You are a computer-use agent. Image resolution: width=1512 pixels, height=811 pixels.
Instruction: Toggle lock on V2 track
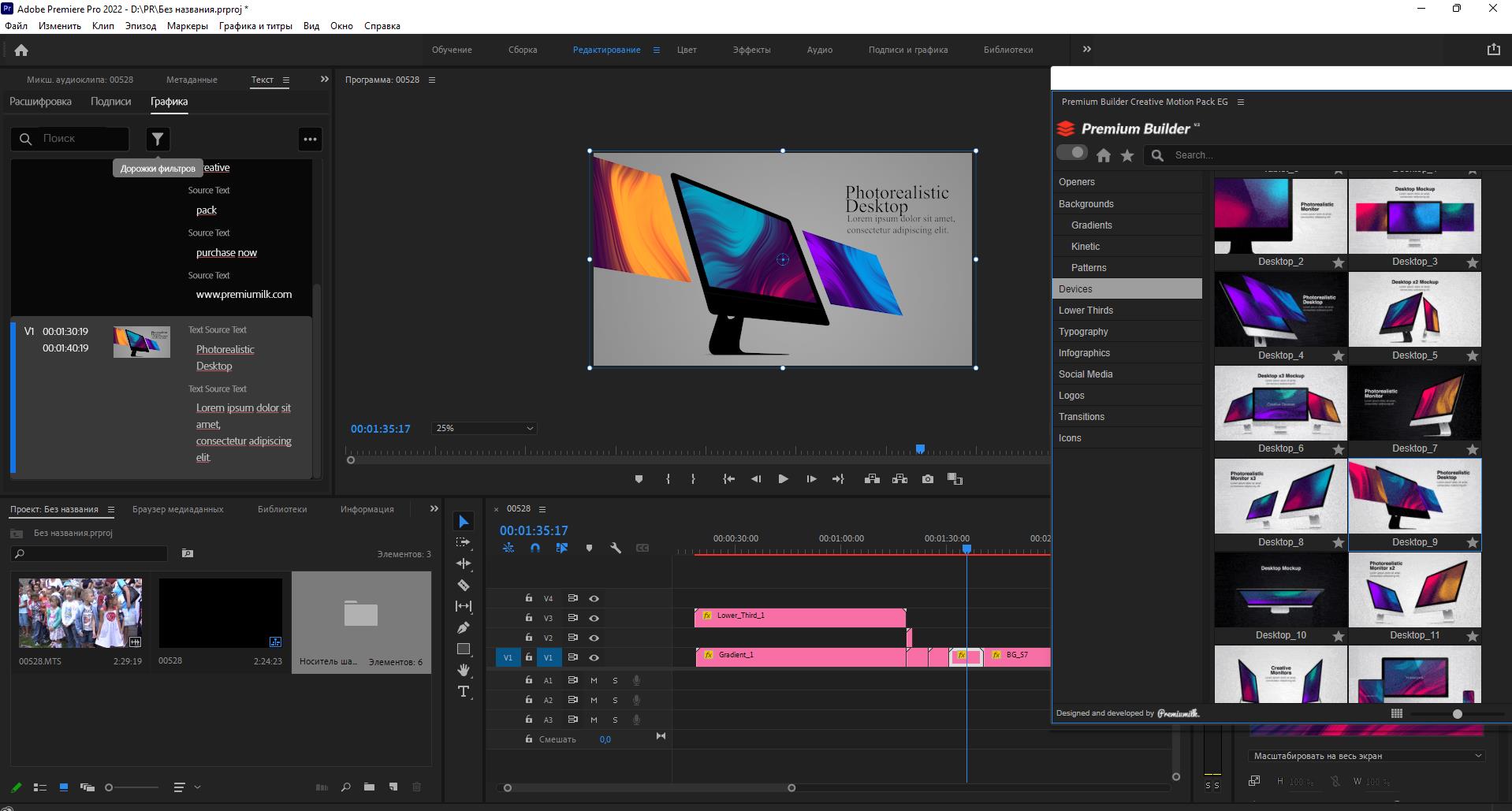528,638
